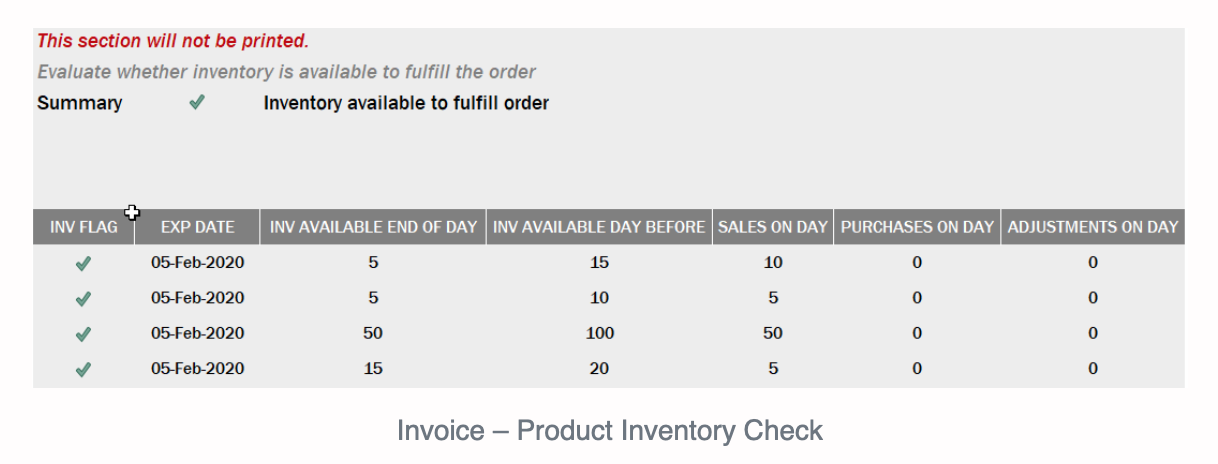The image size is (1218, 464).
Task: Select the end-of-day value 50 cell
Action: (373, 333)
